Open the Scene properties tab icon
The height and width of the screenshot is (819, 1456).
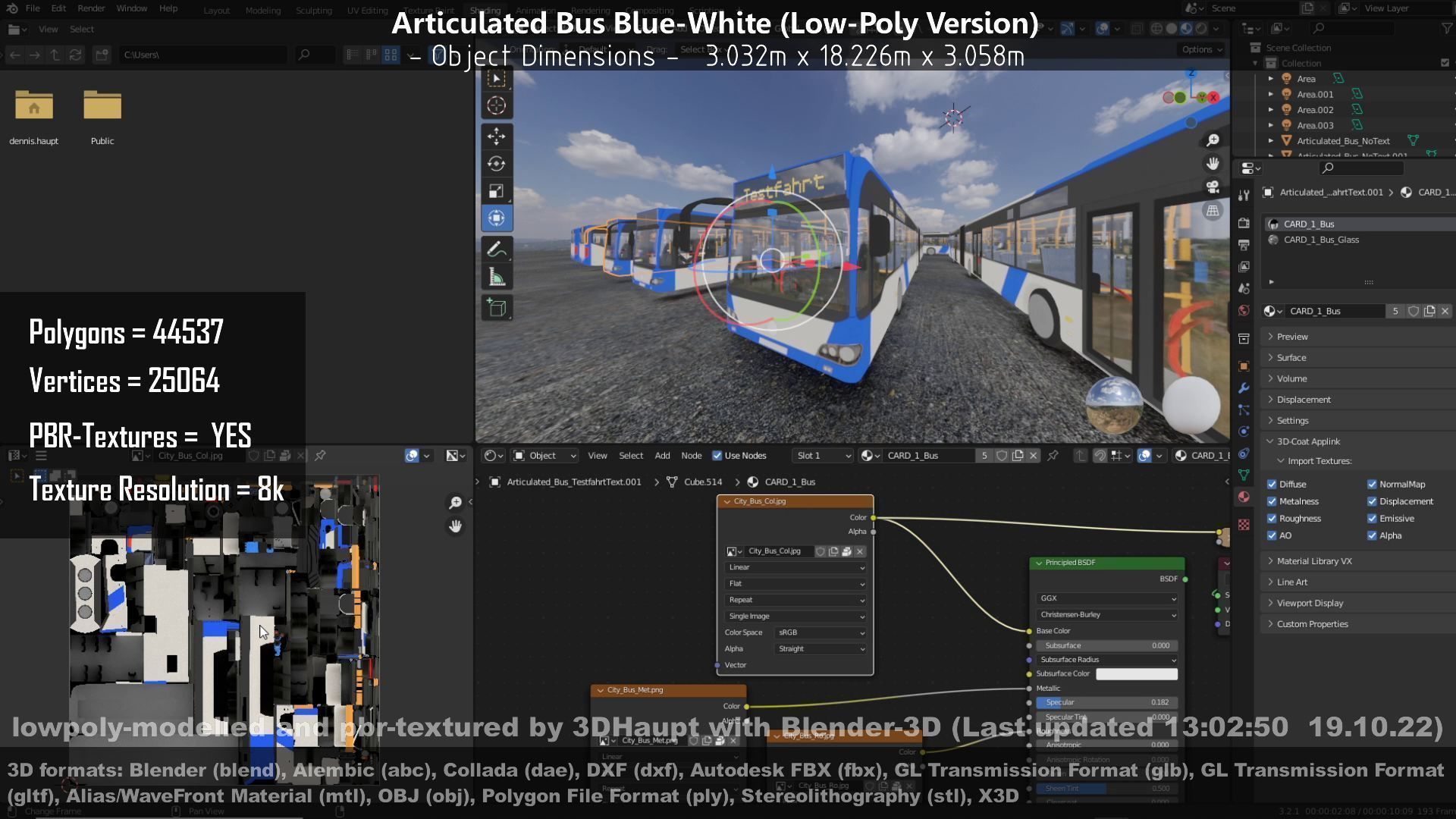coord(1244,289)
